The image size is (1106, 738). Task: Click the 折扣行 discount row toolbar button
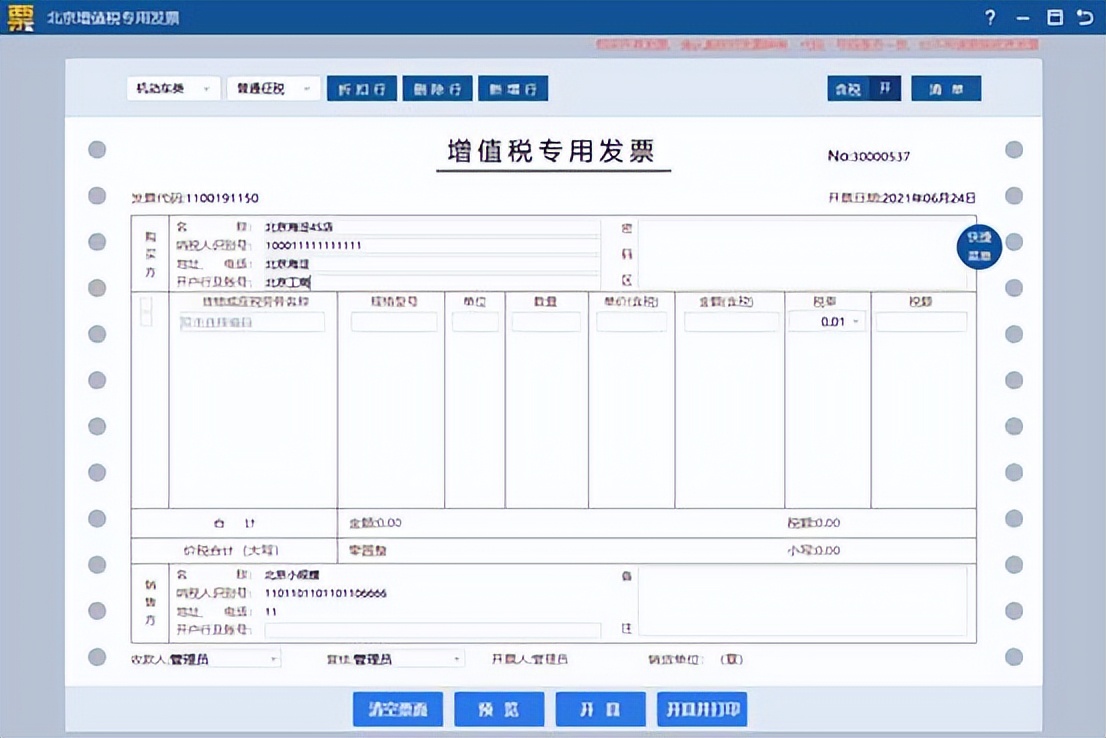pyautogui.click(x=361, y=88)
